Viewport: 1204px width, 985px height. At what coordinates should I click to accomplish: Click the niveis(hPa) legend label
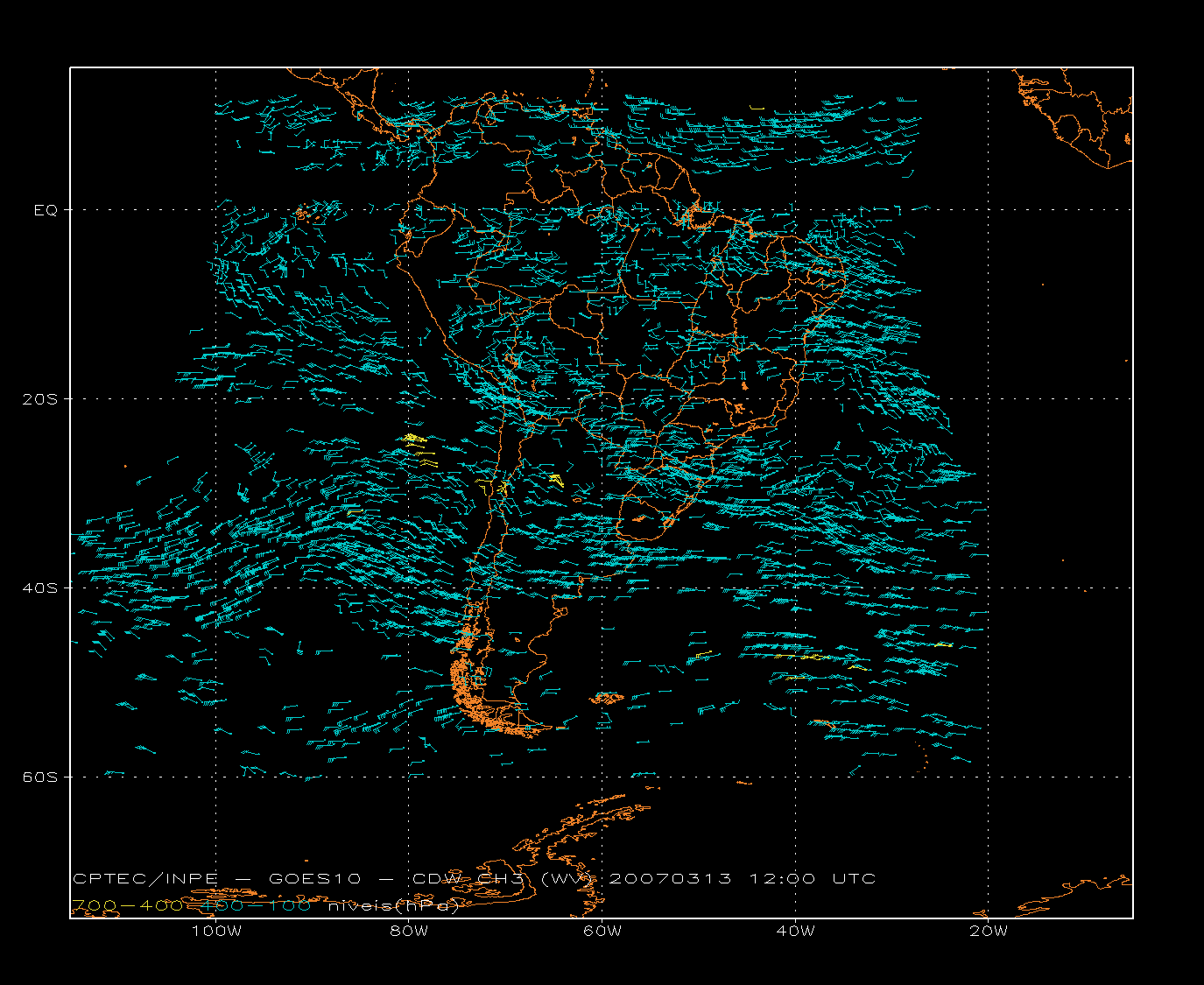click(x=393, y=905)
